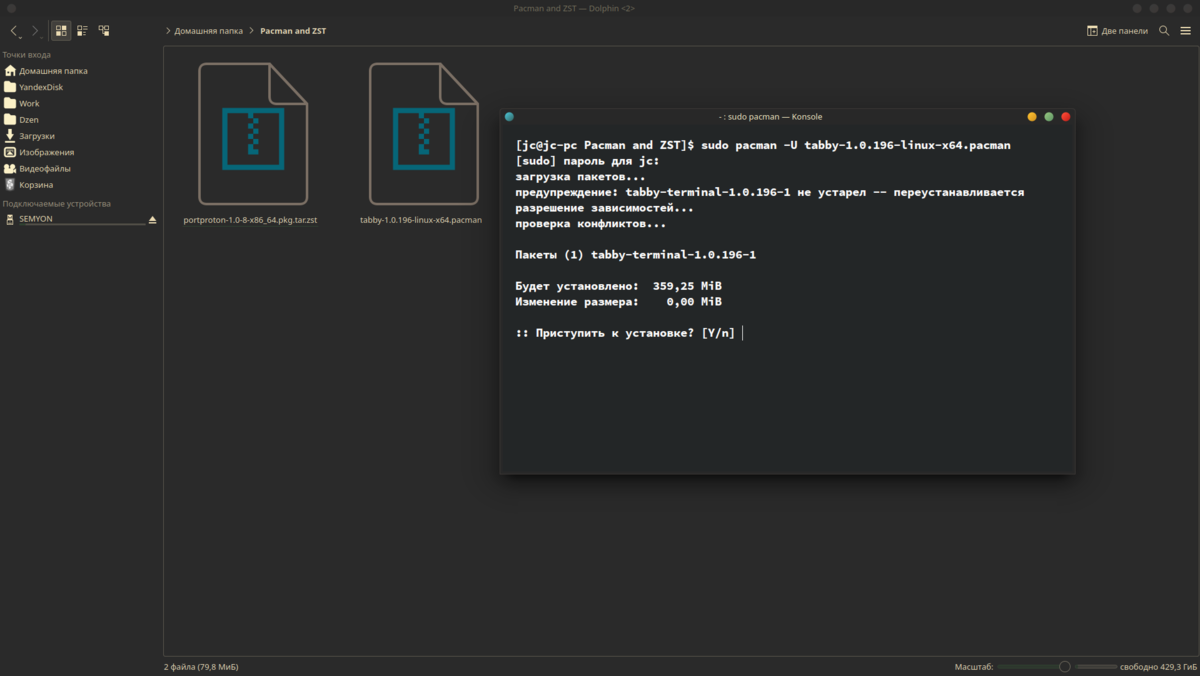Switch to icons view mode
Viewport: 1200px width, 676px height.
[x=61, y=31]
